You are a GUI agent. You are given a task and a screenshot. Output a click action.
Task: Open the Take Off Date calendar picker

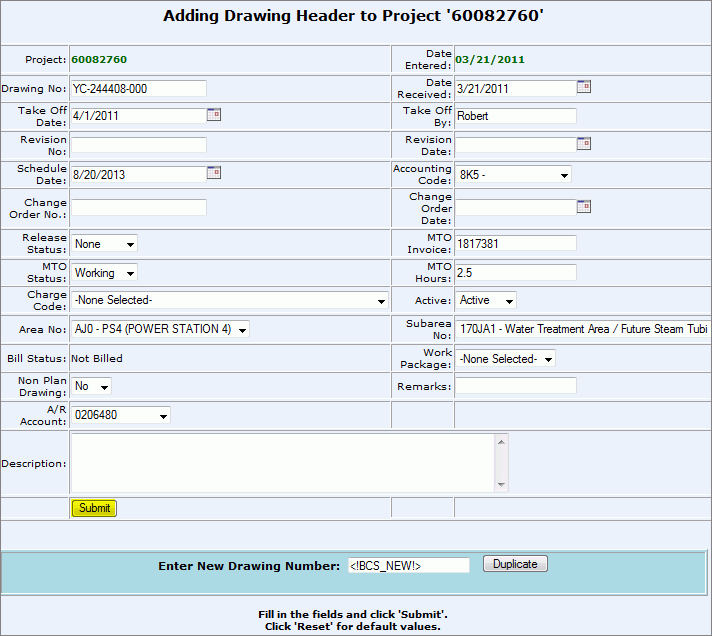213,115
